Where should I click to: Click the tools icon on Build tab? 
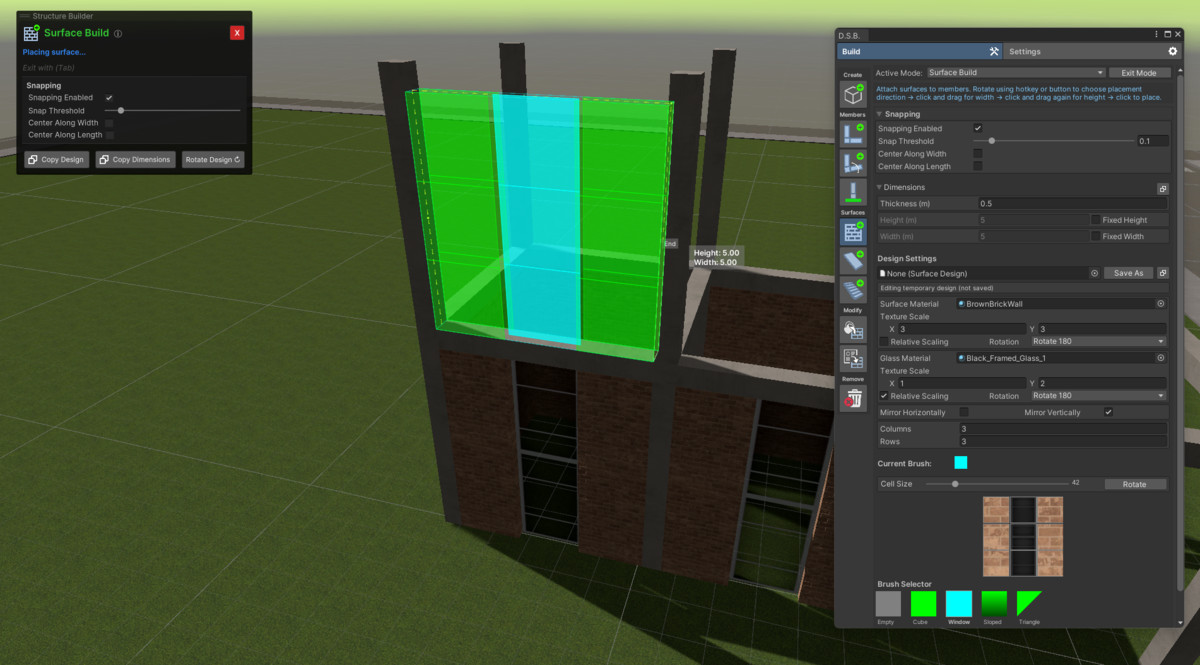(x=994, y=51)
